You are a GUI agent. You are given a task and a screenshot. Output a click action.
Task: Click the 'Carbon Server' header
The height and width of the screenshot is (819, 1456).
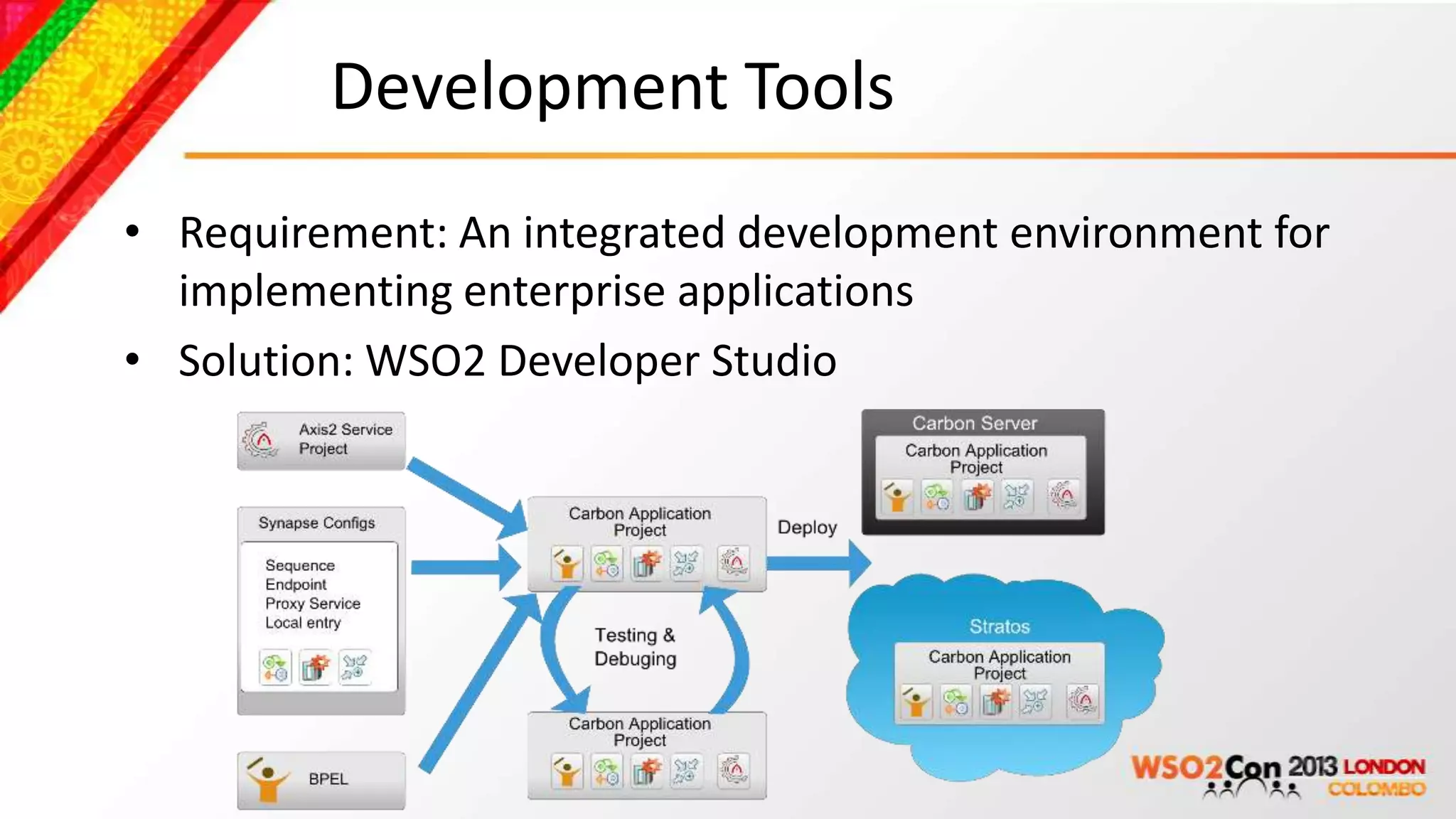pyautogui.click(x=975, y=423)
